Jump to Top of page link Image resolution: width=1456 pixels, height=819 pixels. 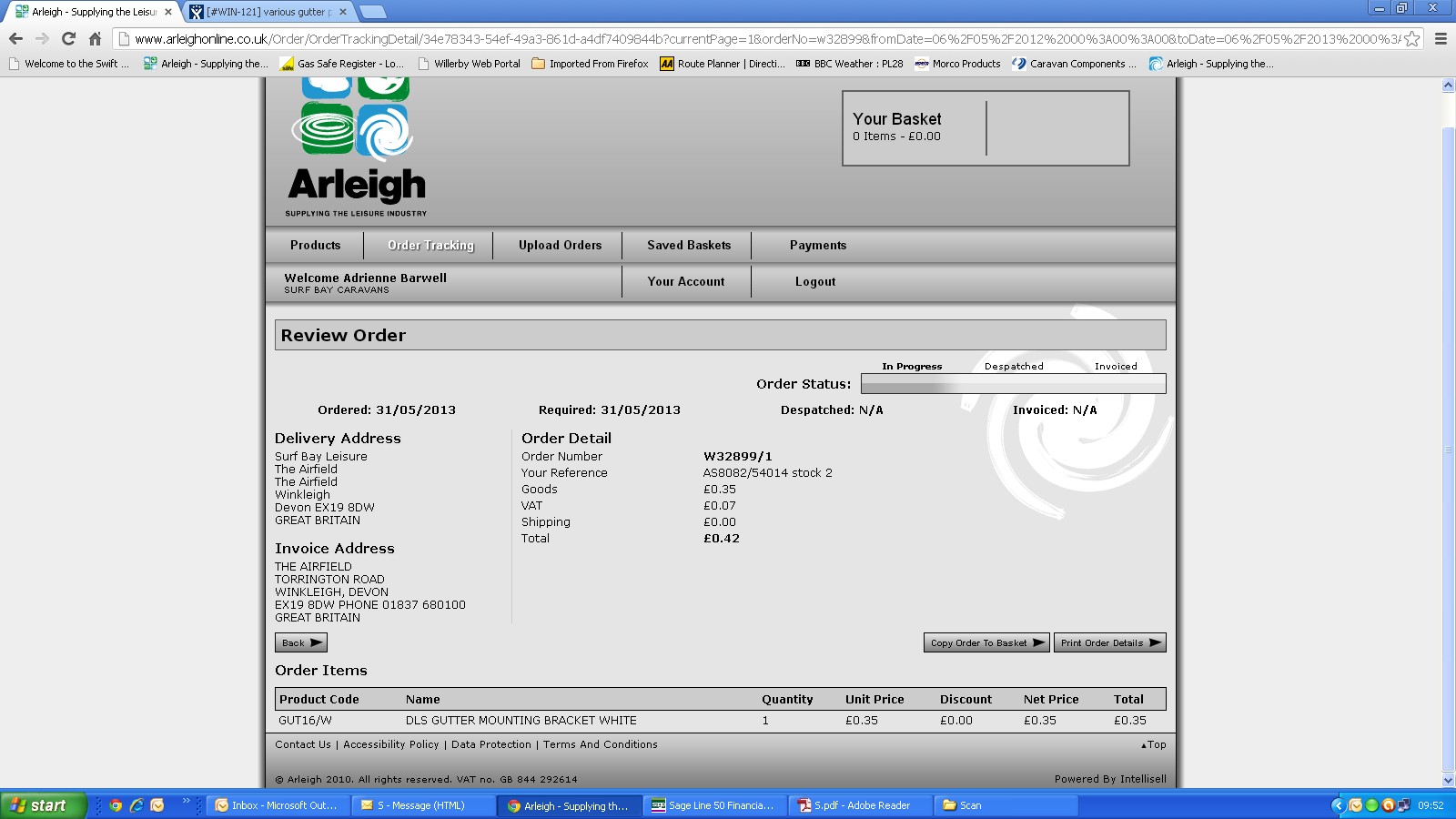pyautogui.click(x=1154, y=744)
